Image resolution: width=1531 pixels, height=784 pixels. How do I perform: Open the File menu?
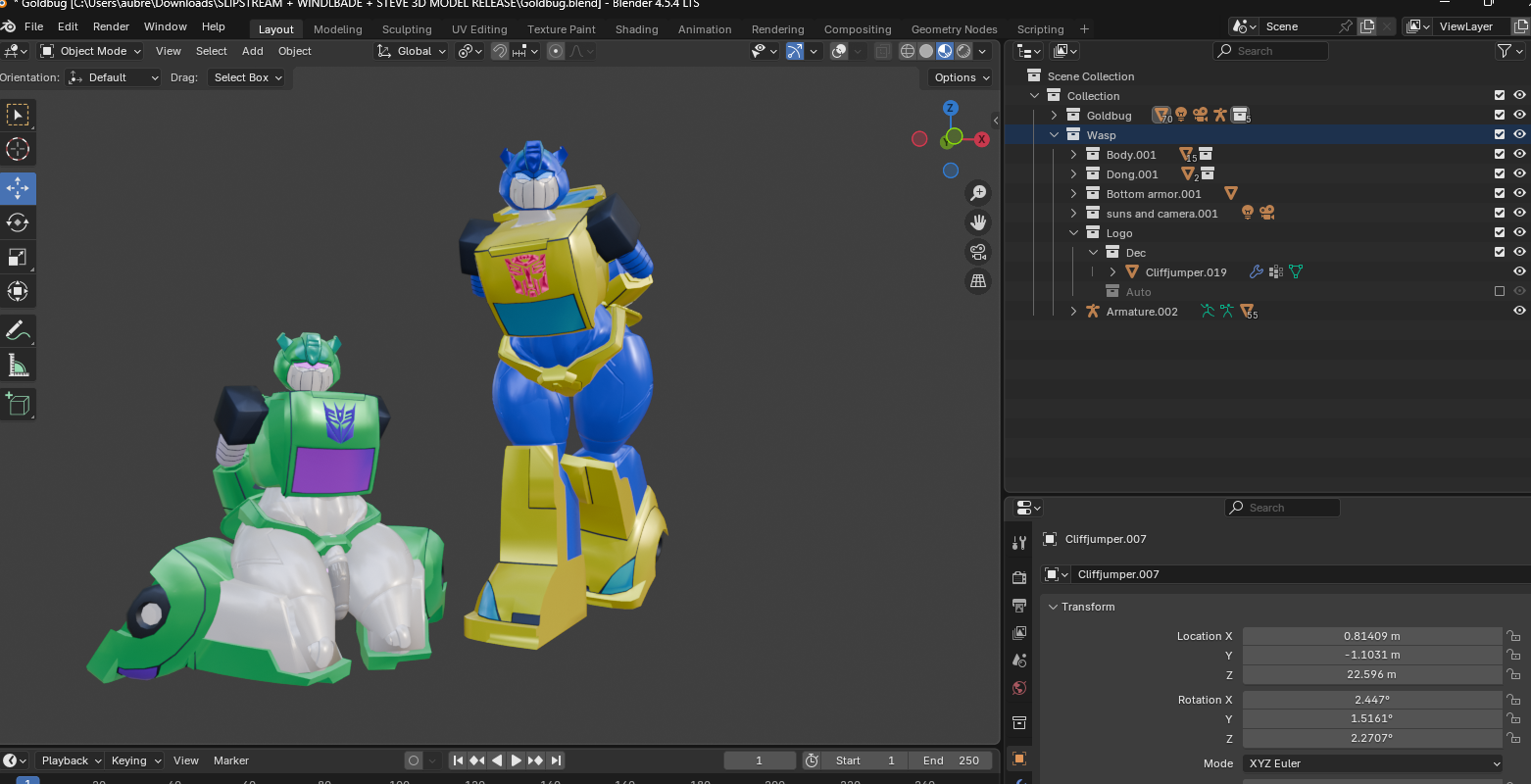click(33, 26)
